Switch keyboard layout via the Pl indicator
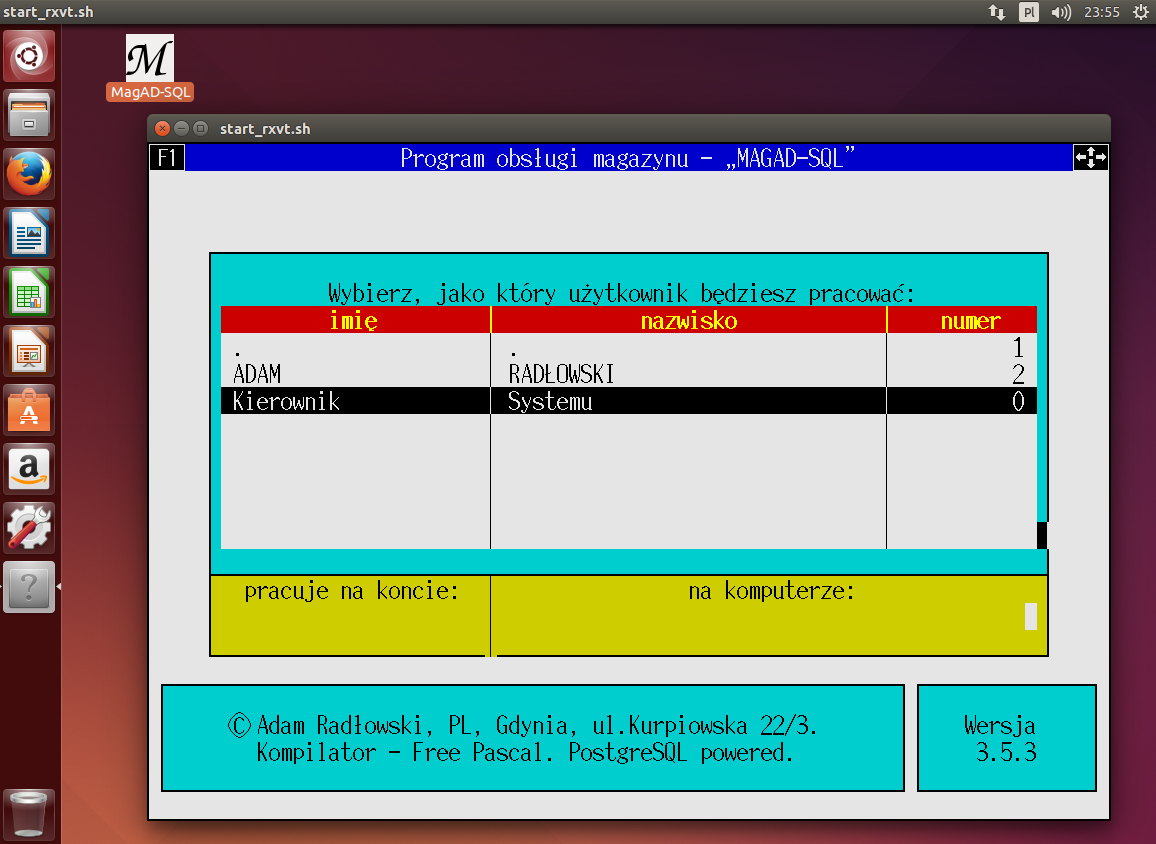 1028,13
